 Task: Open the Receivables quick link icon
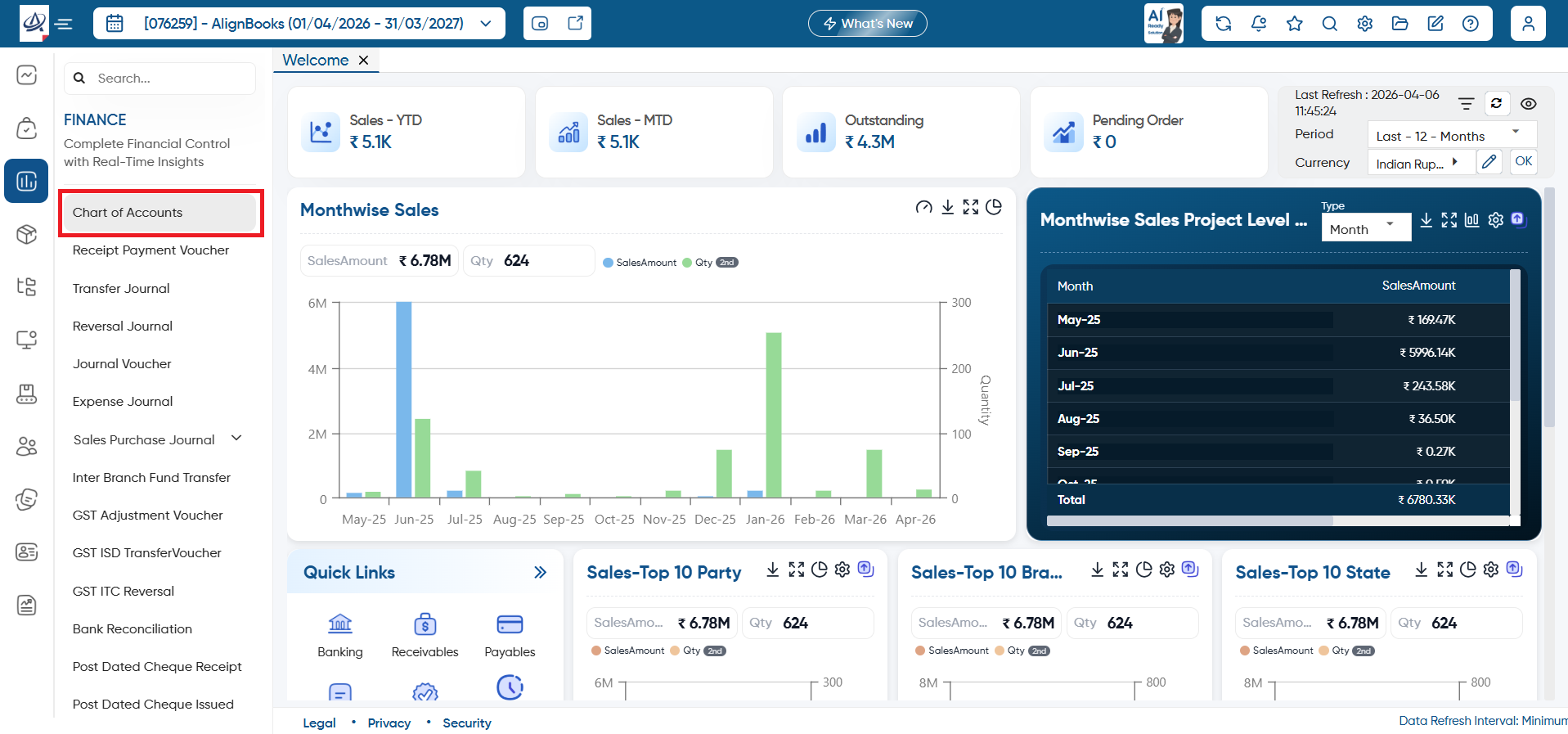coord(425,624)
